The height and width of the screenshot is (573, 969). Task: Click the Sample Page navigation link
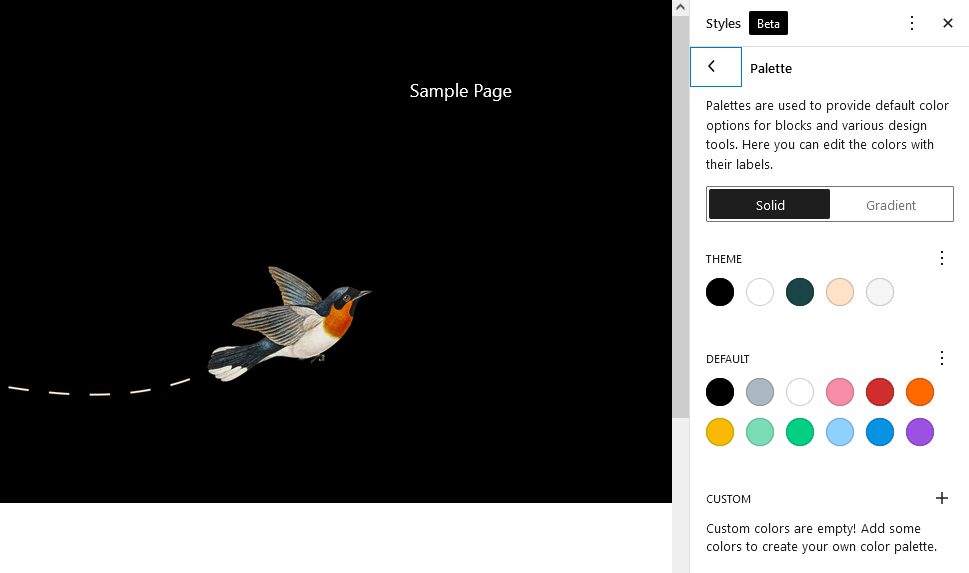tap(460, 91)
